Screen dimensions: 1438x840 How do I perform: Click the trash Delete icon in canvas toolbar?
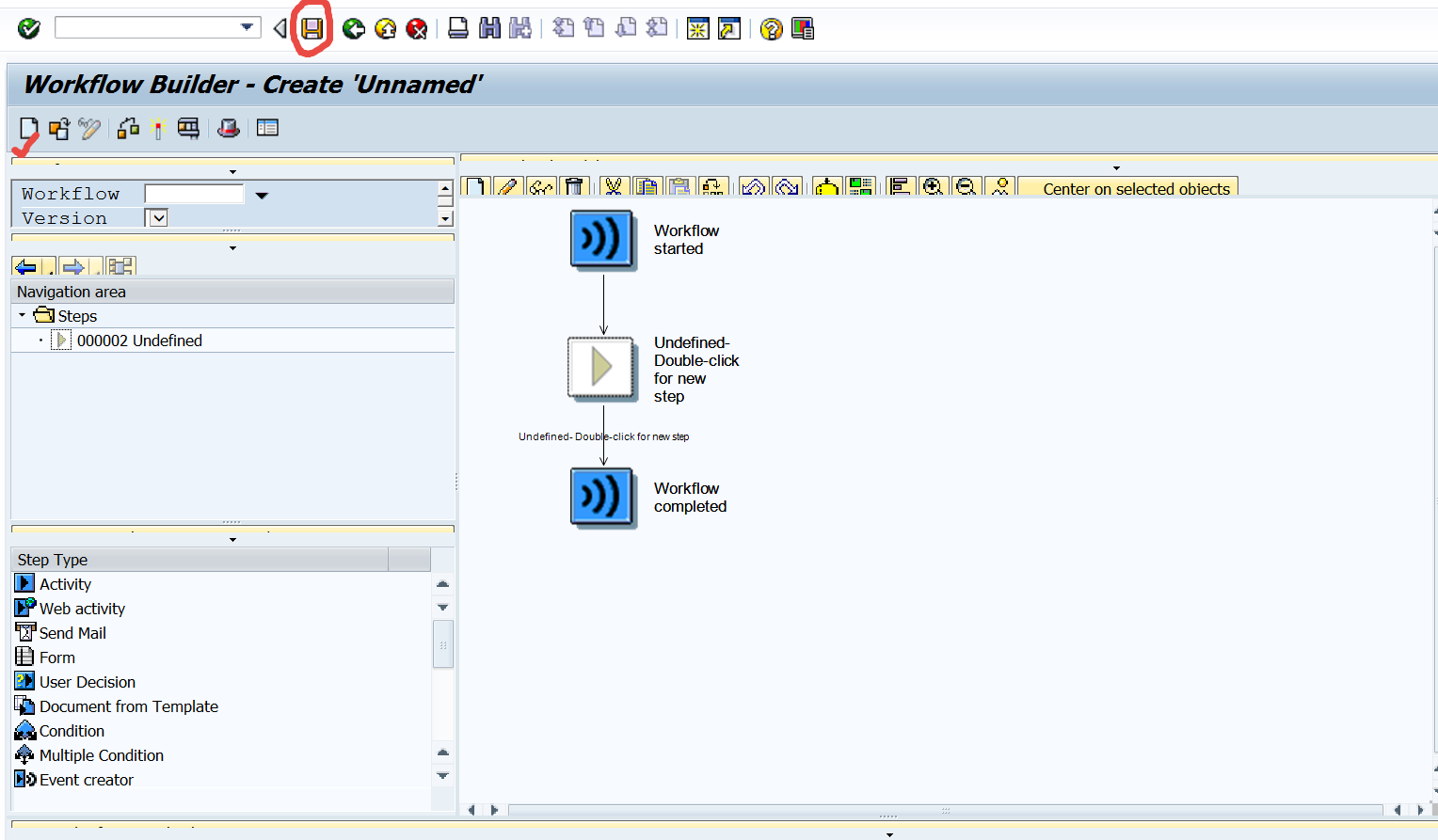pos(574,186)
